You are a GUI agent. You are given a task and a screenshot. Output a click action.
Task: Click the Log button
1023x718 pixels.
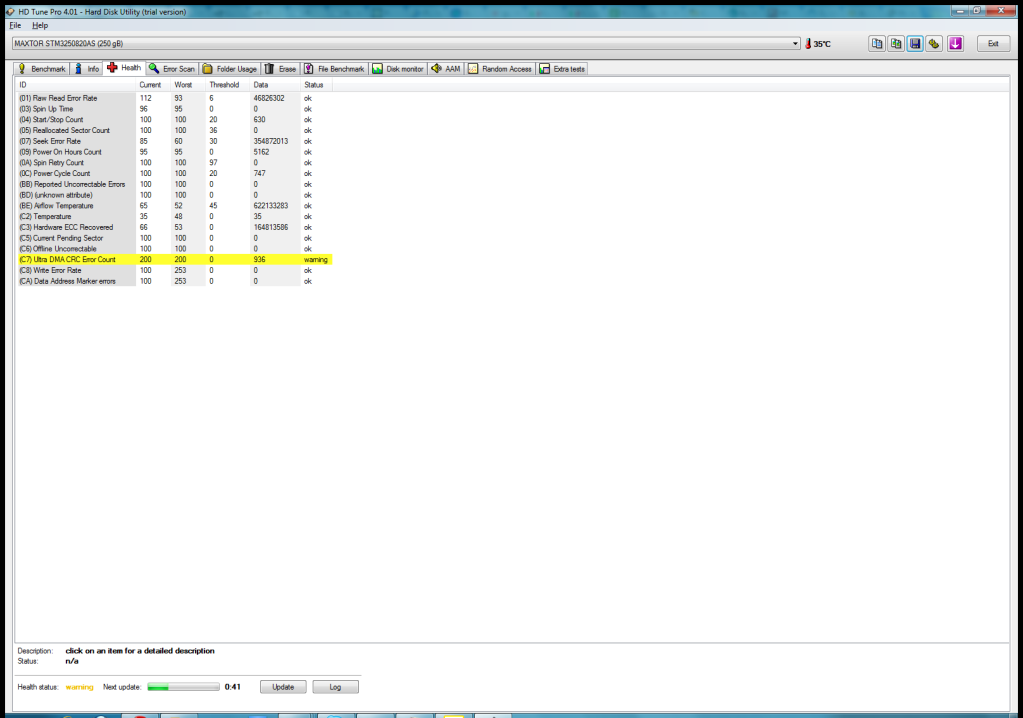click(x=335, y=687)
